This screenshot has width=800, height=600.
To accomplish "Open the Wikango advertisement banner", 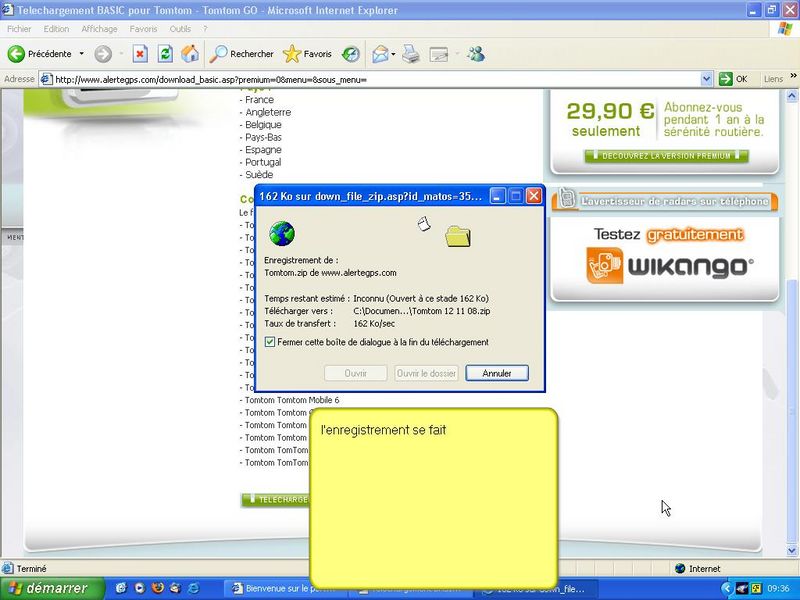I will click(665, 260).
